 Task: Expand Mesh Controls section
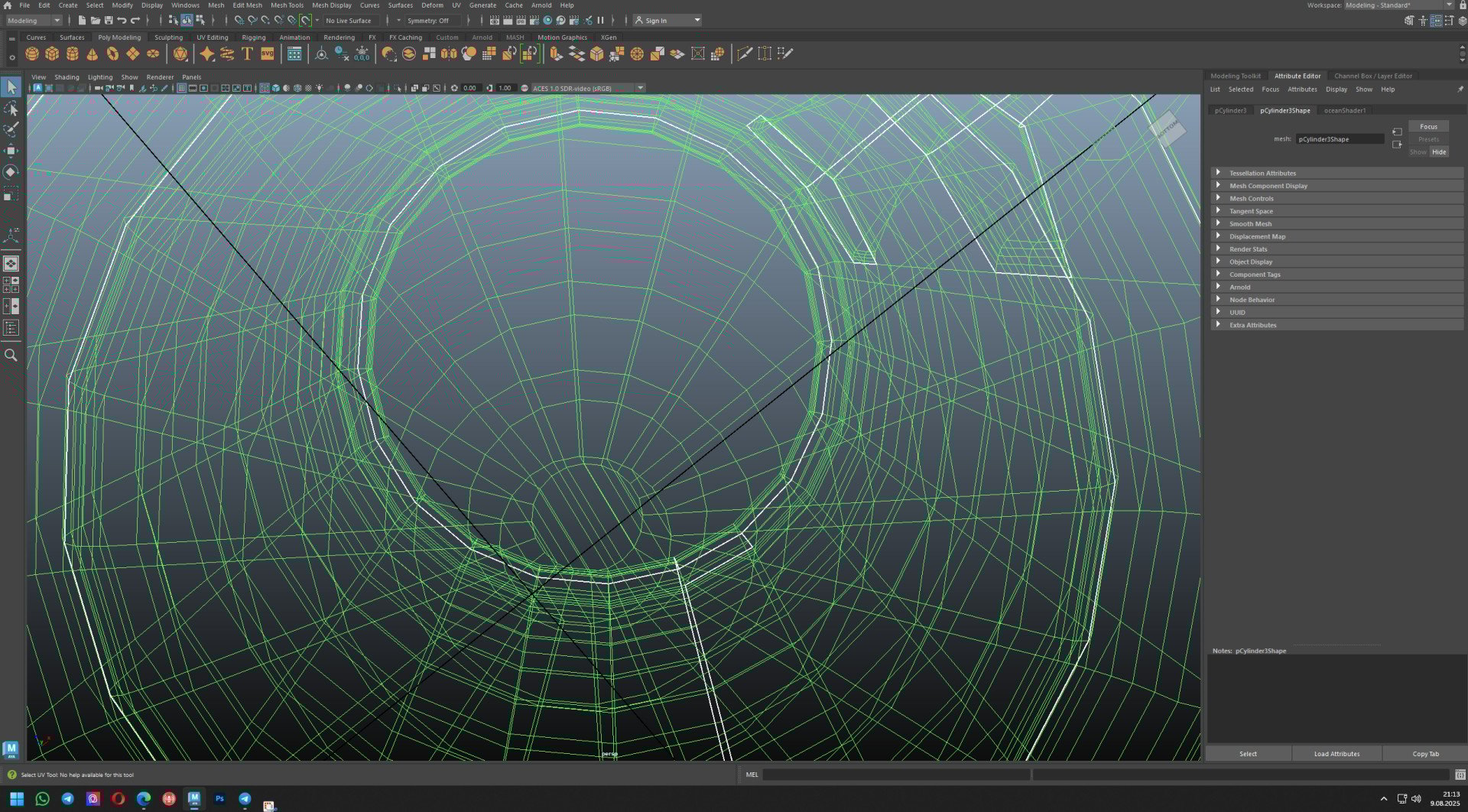point(1337,198)
